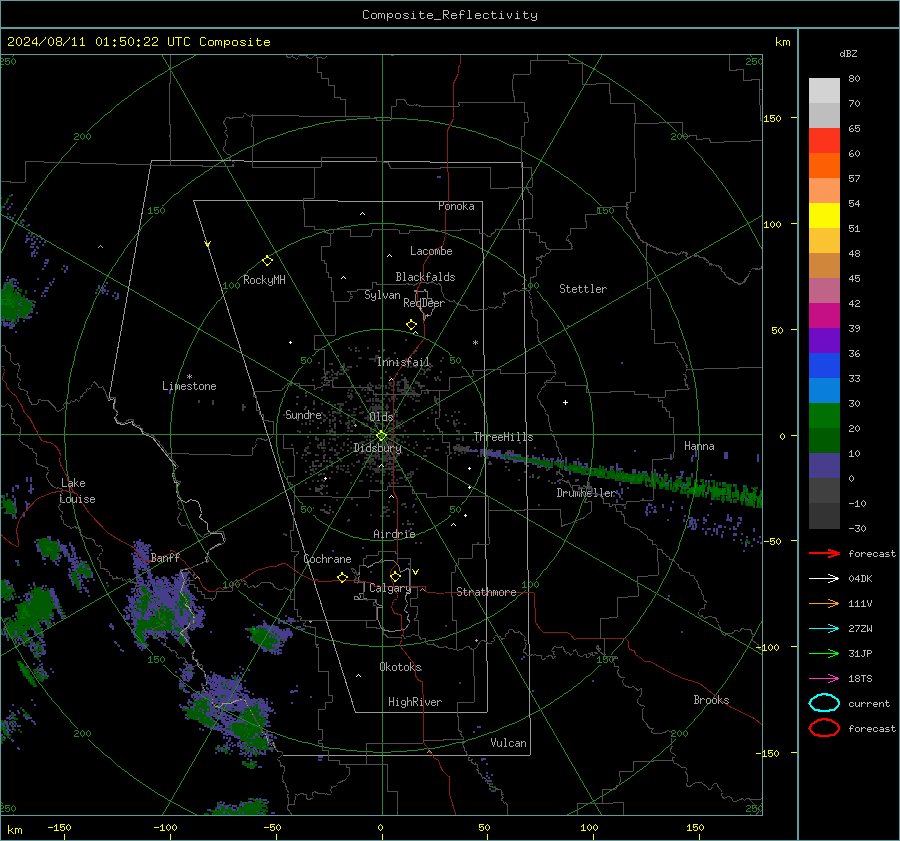The height and width of the screenshot is (841, 900).
Task: Click the RedDeer city label
Action: coord(424,303)
